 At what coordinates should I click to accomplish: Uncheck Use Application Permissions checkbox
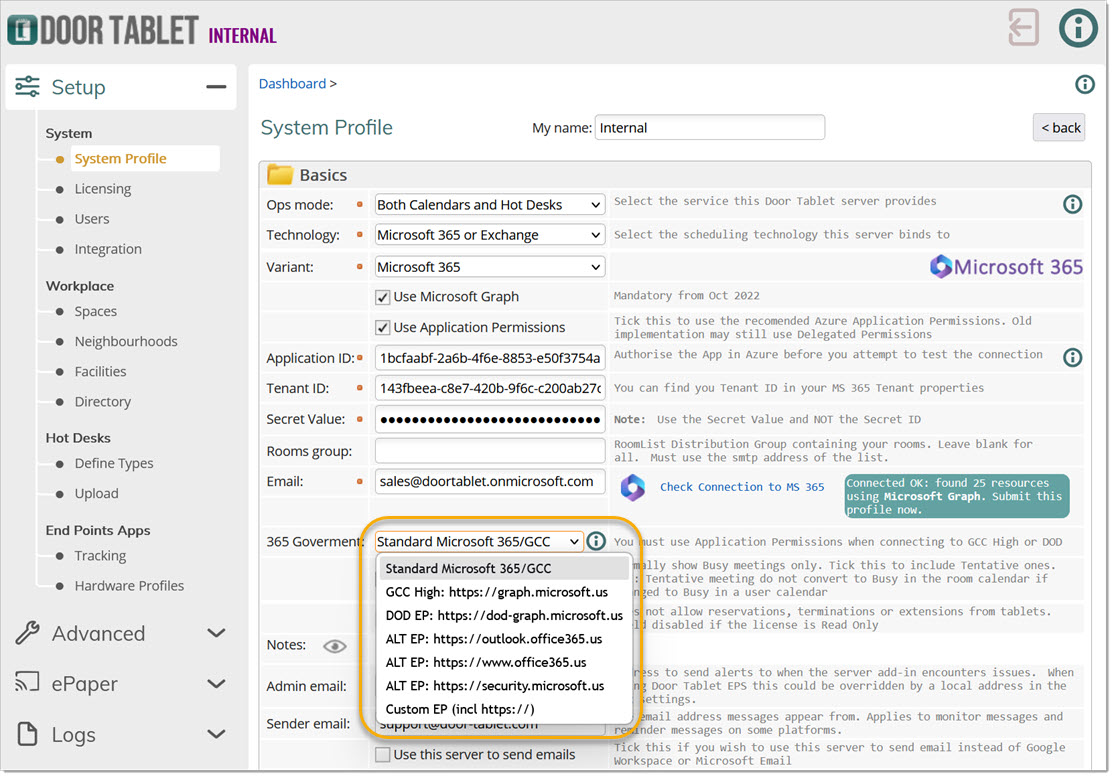382,328
